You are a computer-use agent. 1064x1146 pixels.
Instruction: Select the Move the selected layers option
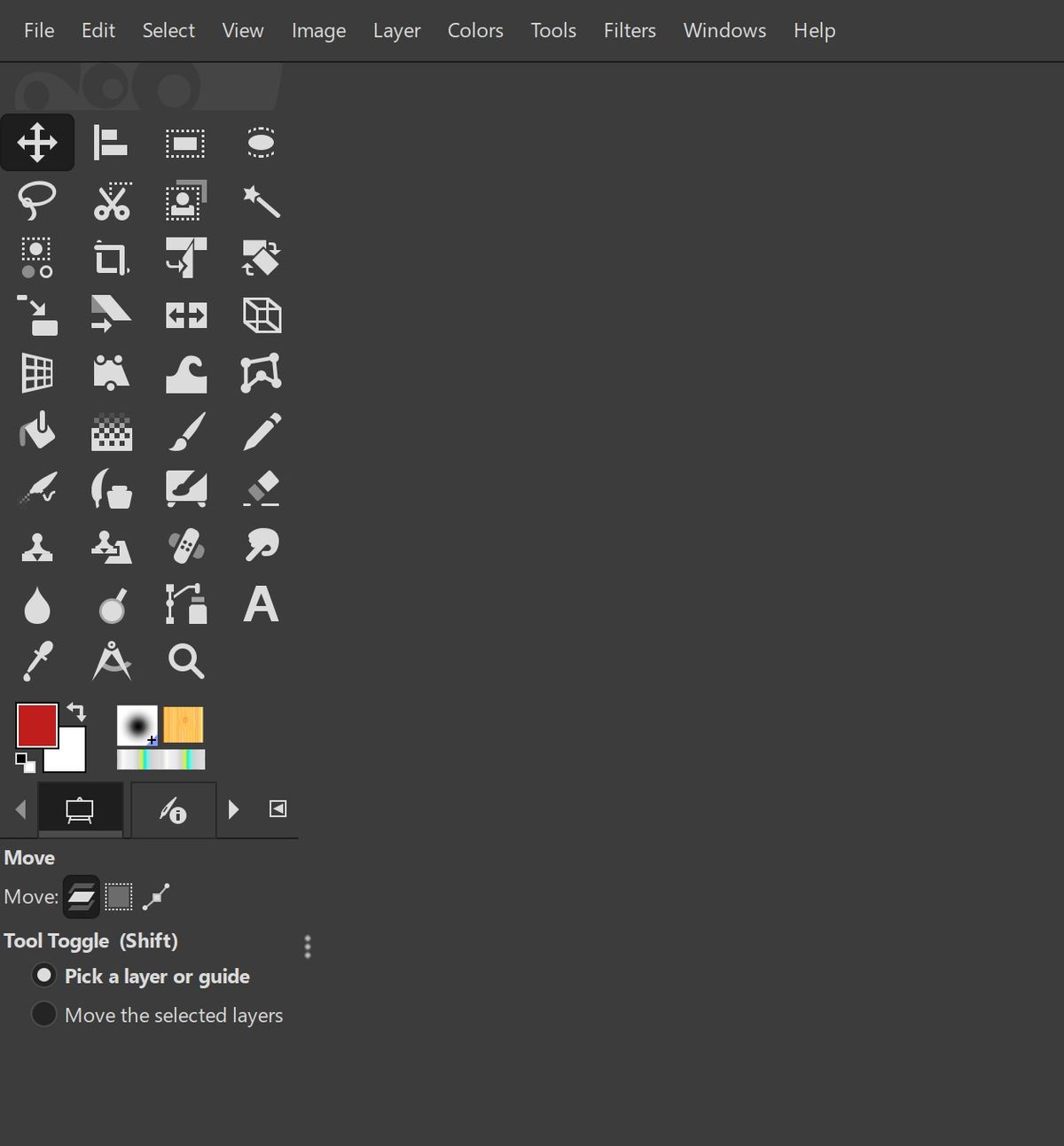tap(44, 1014)
